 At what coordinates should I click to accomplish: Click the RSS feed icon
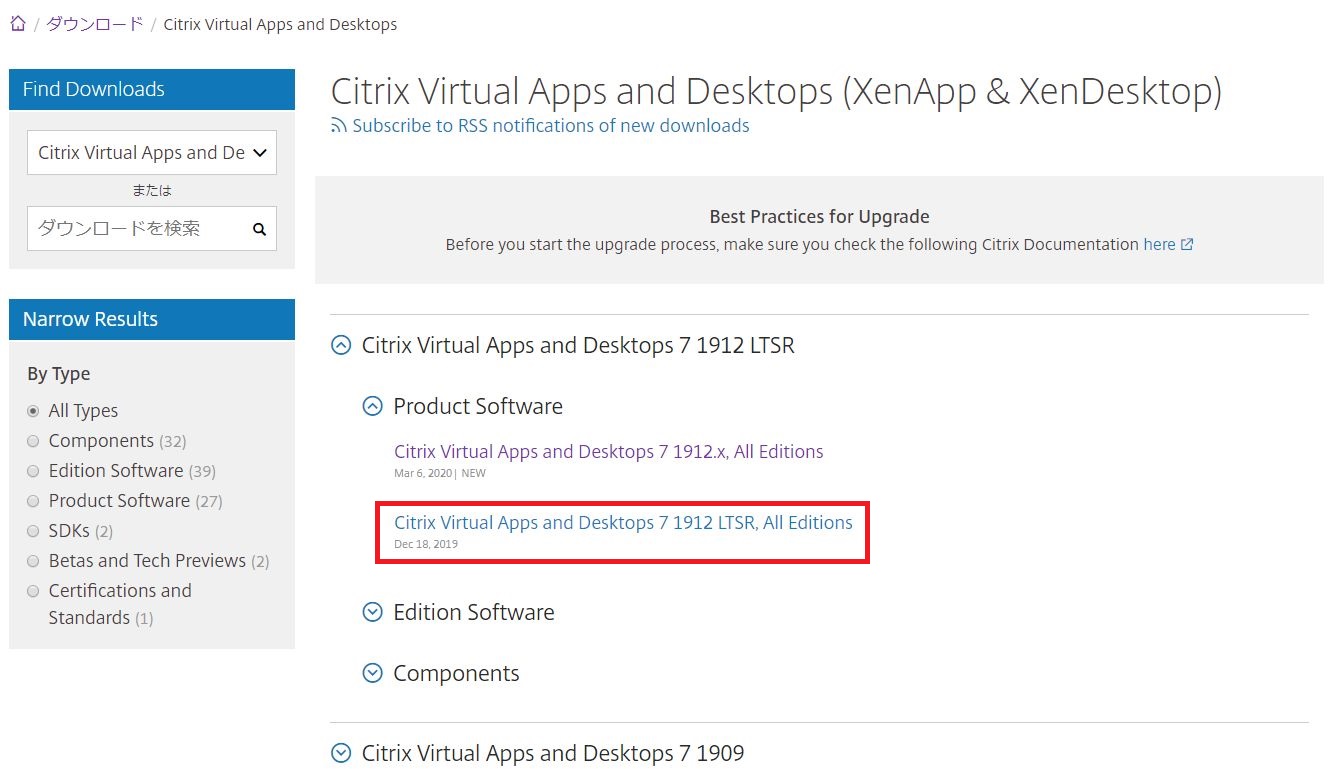click(339, 126)
